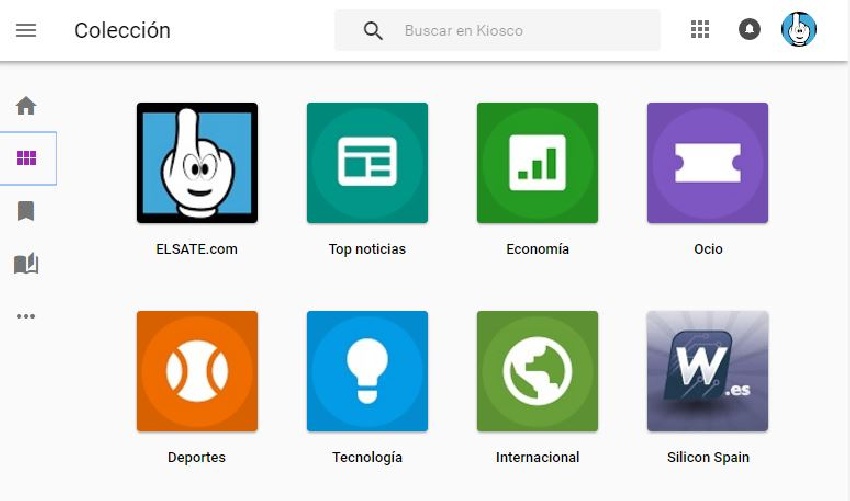Click the Silicon Spain label

[x=708, y=458]
